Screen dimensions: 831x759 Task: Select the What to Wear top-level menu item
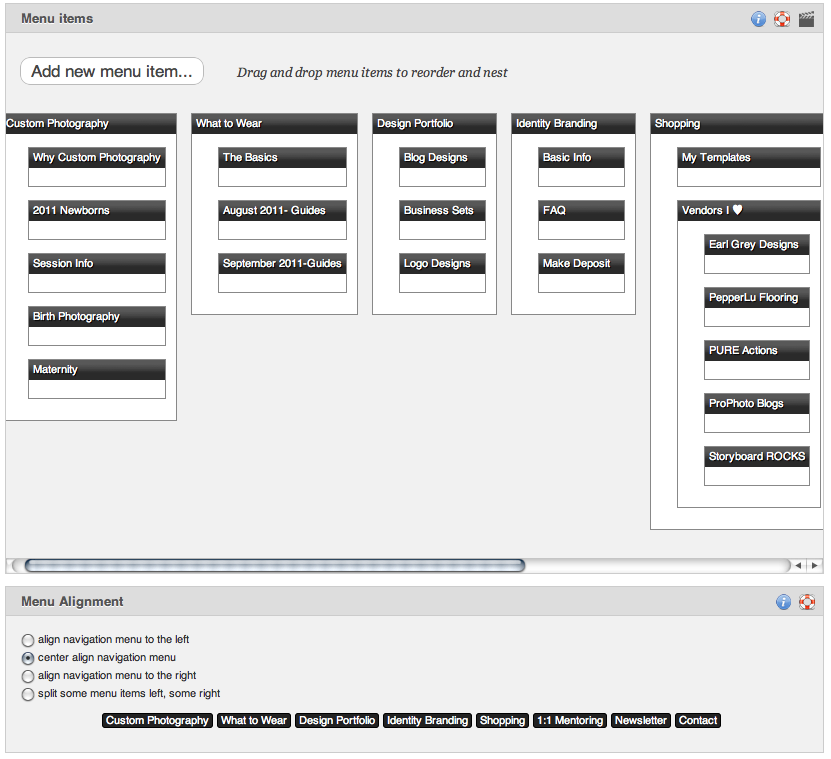(x=274, y=123)
